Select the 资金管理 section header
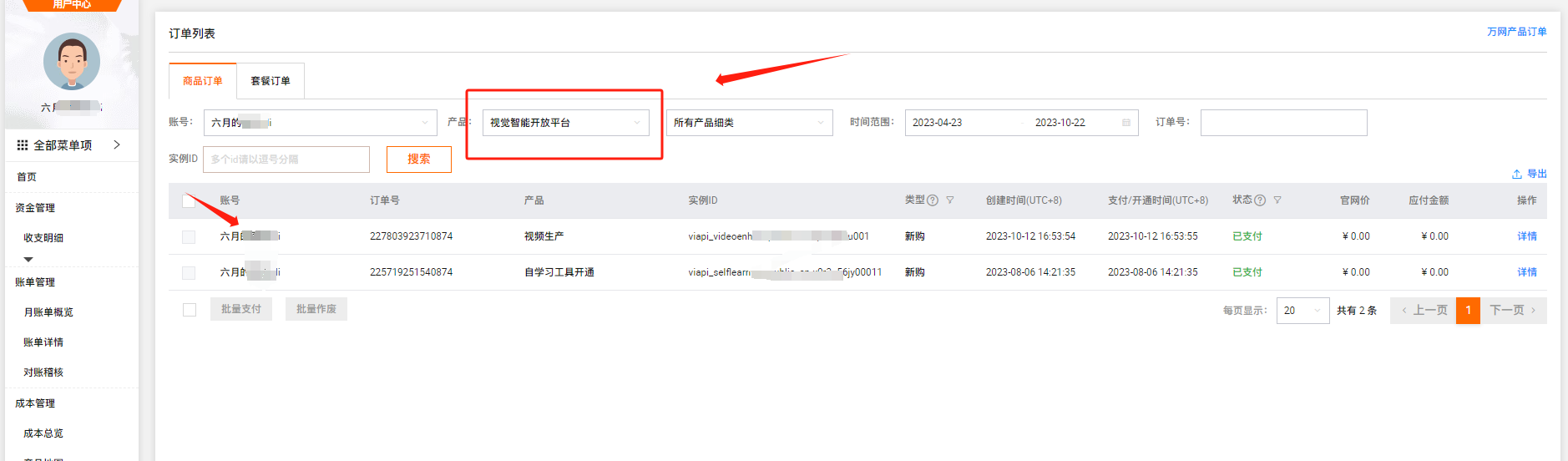Screen dimensions: 1568x461 [x=35, y=208]
